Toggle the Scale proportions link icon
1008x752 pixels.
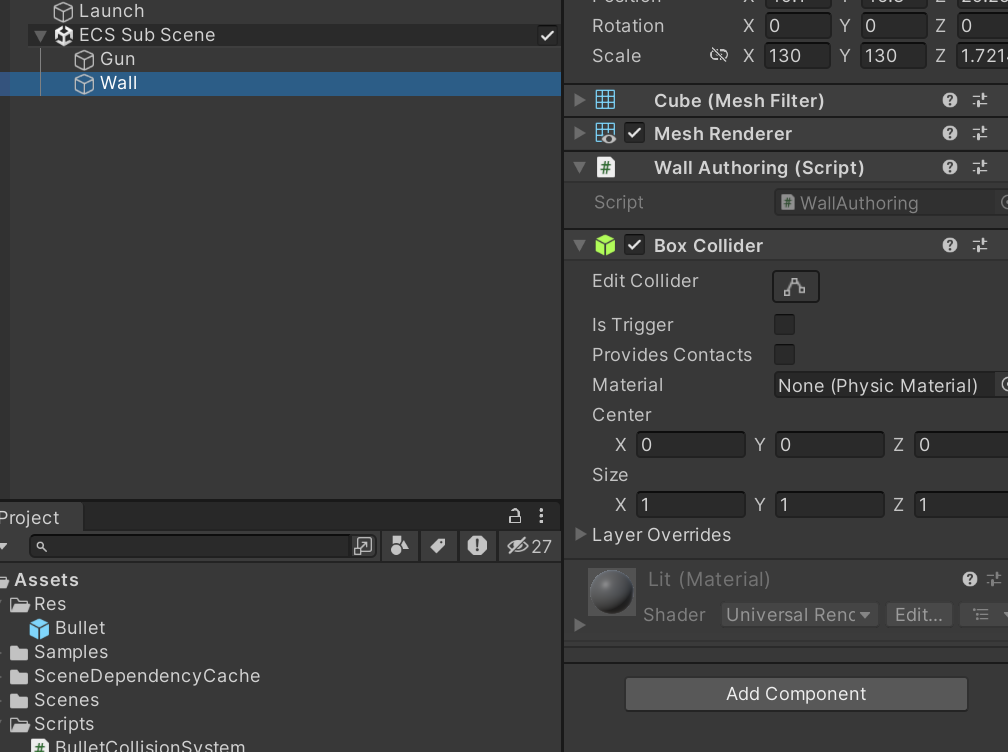[x=719, y=55]
